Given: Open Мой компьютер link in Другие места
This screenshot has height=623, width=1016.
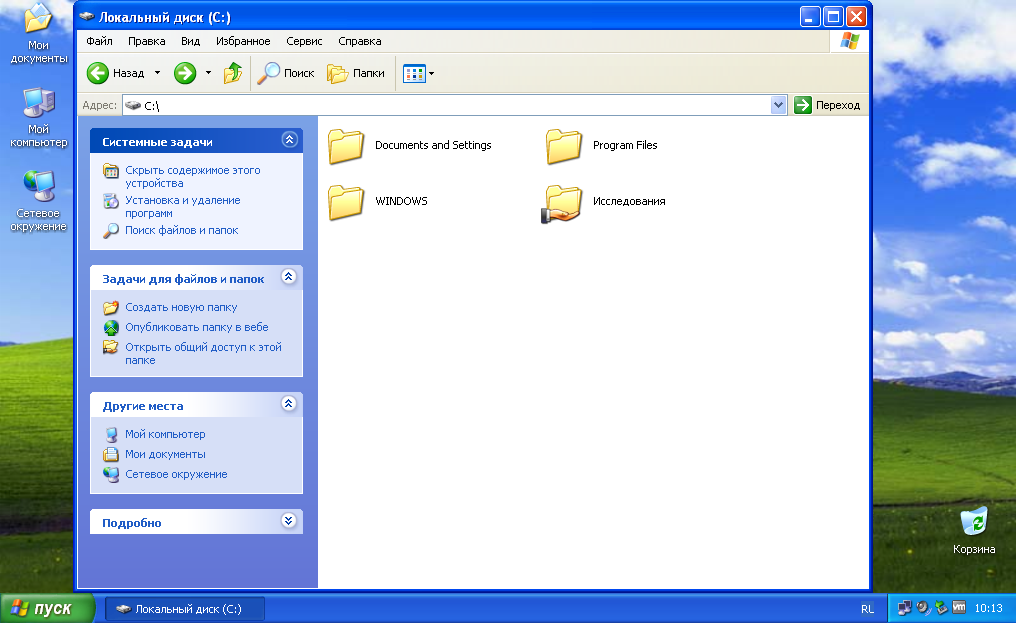Looking at the screenshot, I should point(165,434).
